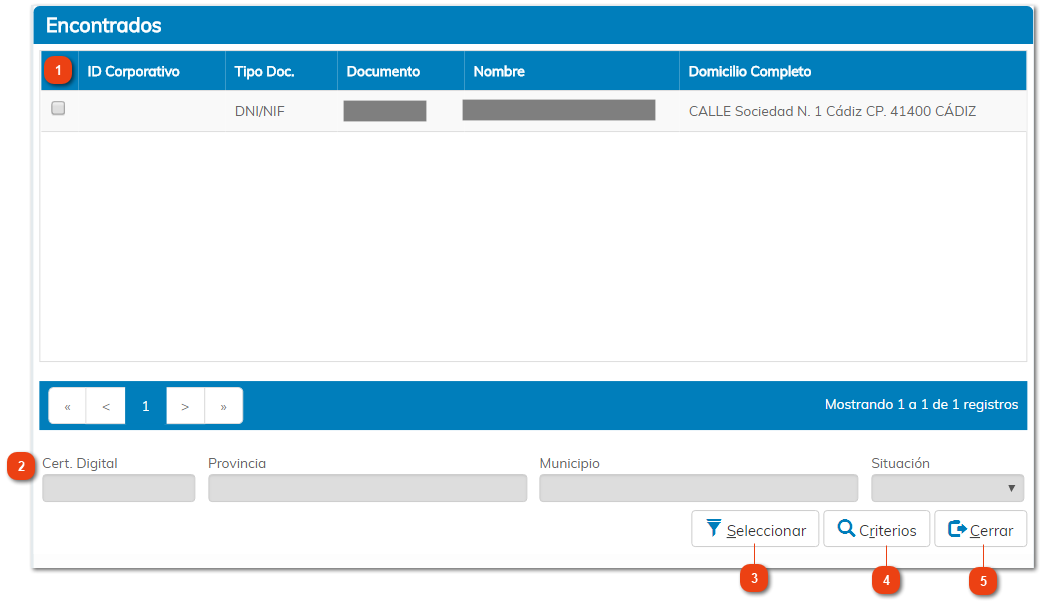Click the DNI/NIF cell in results
Viewport: 1043px width, 606px height.
pos(259,111)
